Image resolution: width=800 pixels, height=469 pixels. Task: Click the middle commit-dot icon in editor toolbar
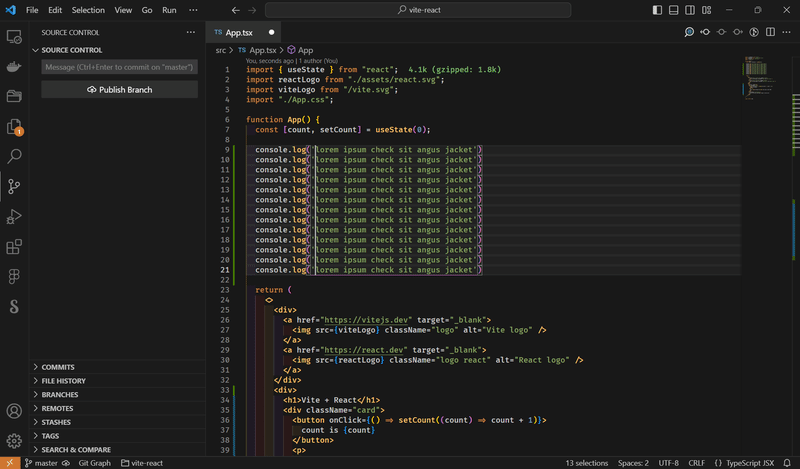click(x=721, y=32)
